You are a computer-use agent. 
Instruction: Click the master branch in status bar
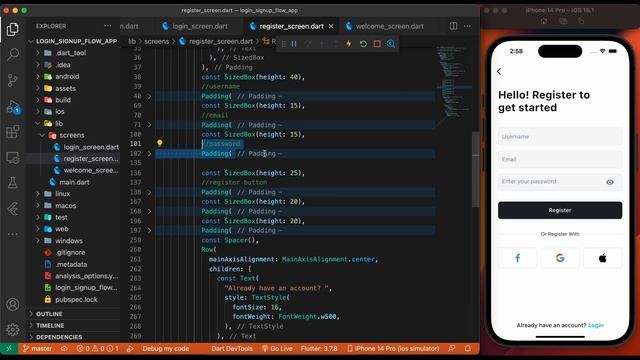[x=37, y=349]
